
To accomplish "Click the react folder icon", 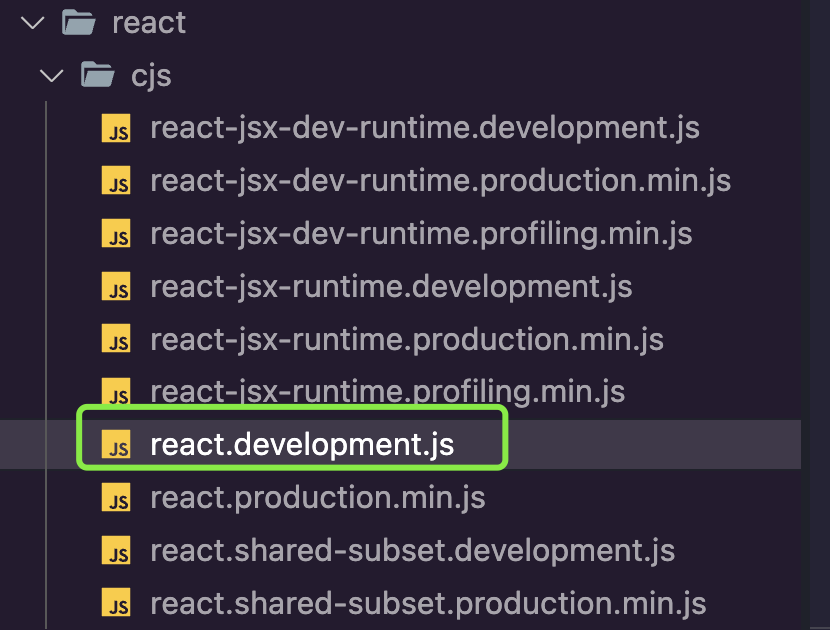I will click(78, 23).
